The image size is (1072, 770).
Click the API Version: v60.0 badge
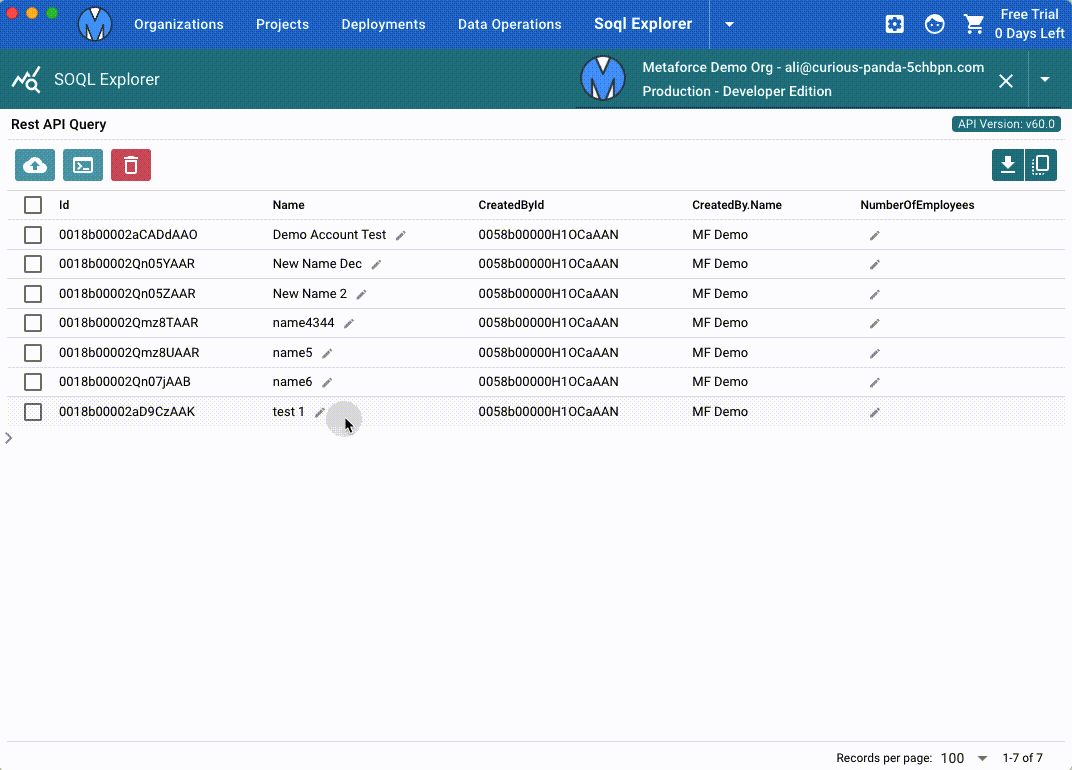(1006, 124)
